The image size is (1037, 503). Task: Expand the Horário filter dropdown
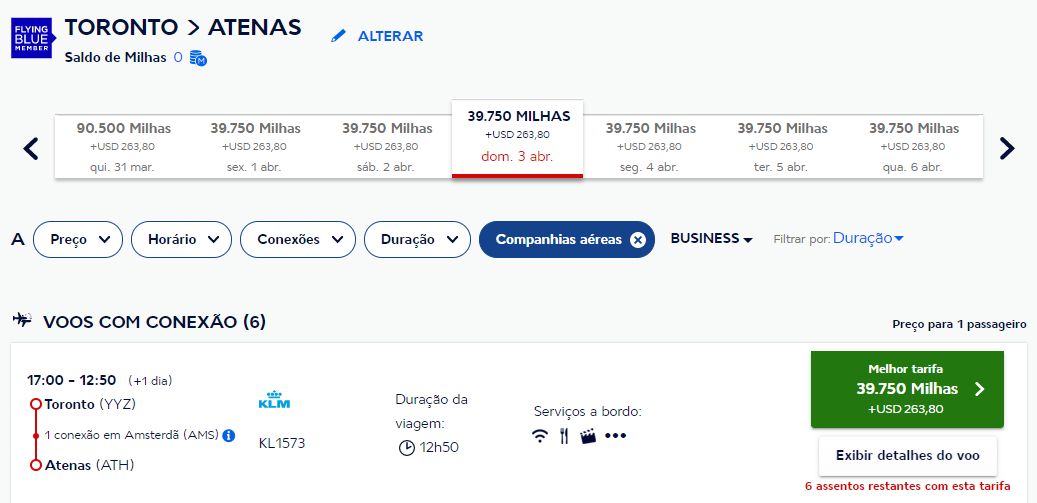point(181,239)
